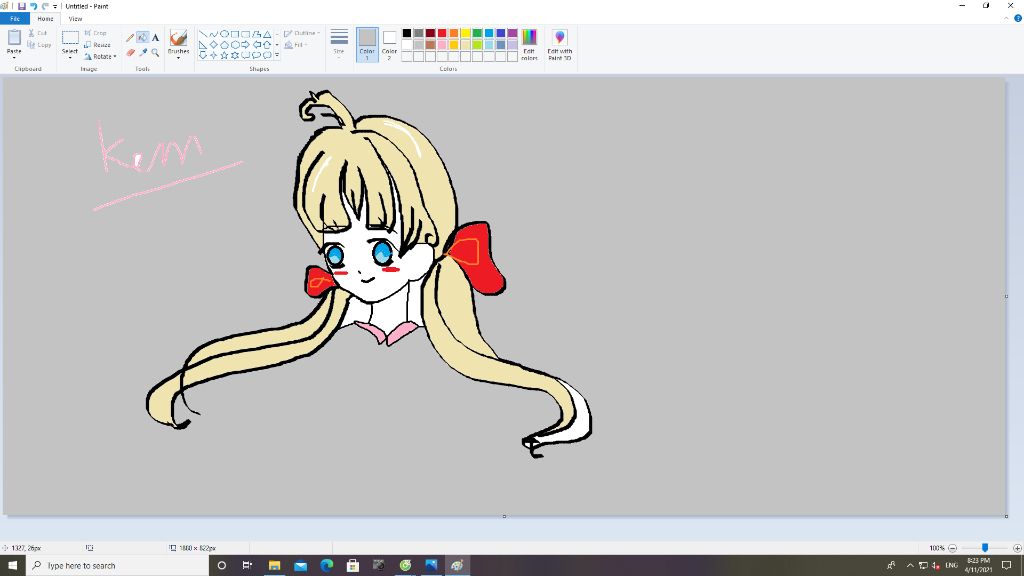Pick the purple color swatch

[x=513, y=33]
